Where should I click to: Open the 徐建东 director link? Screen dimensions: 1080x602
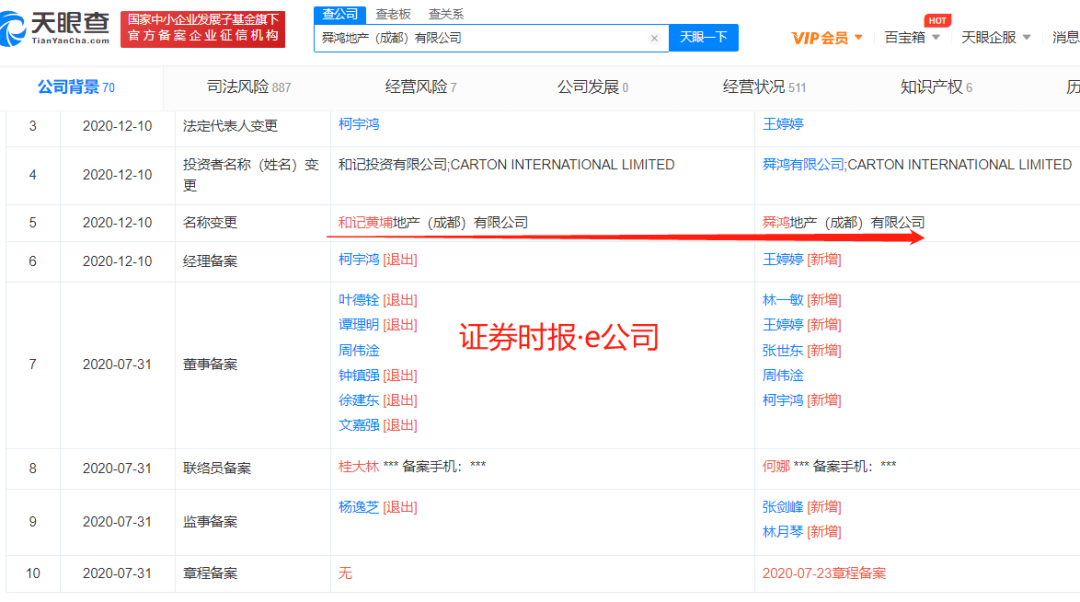pos(359,400)
